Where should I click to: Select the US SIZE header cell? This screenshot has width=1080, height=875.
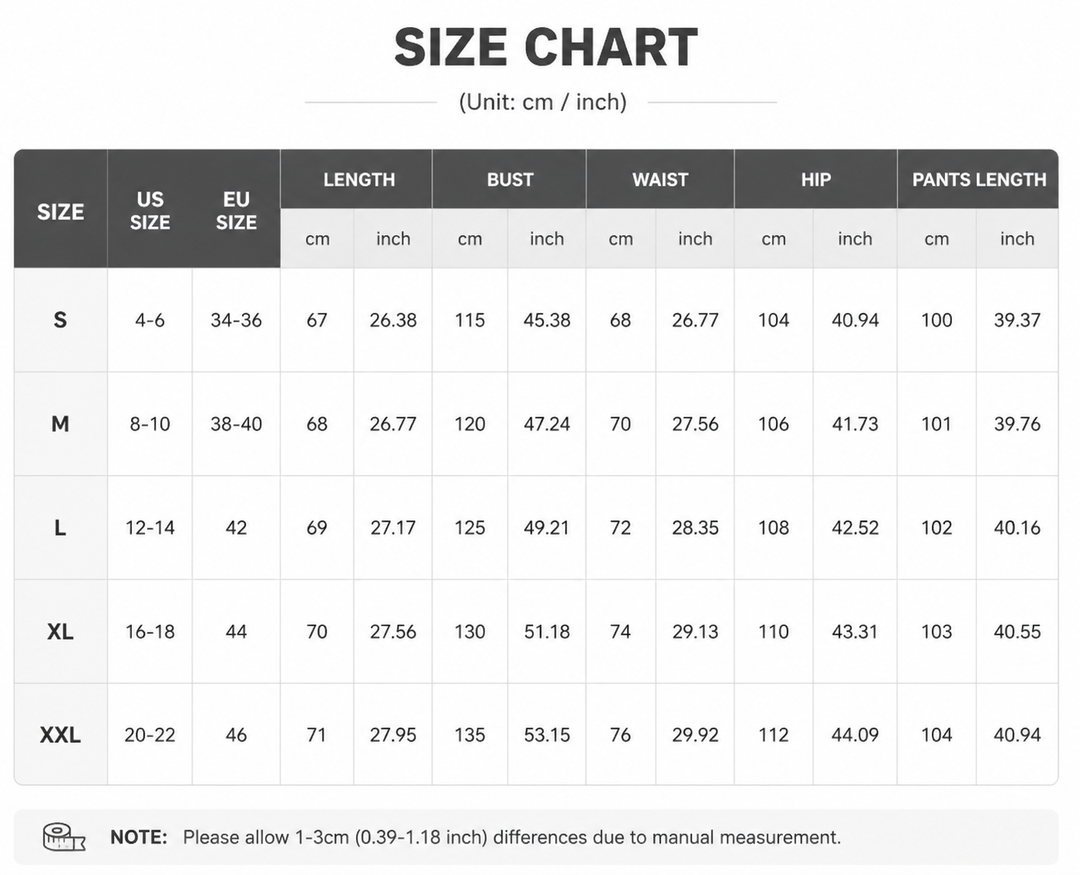pyautogui.click(x=150, y=210)
